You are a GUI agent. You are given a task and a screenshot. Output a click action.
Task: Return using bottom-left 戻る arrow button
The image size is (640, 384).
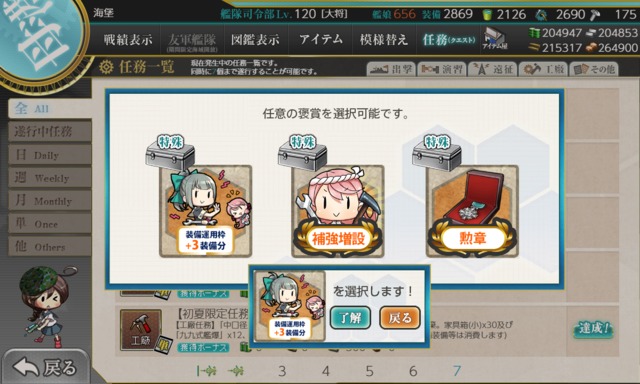(x=45, y=367)
